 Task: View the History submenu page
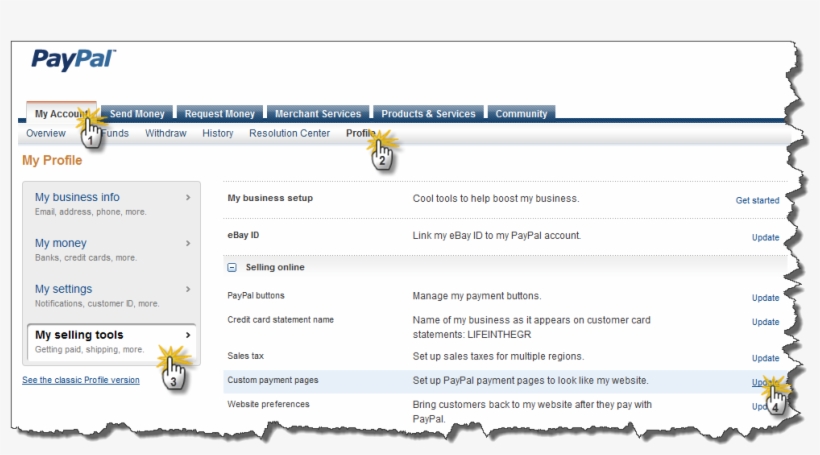(218, 133)
